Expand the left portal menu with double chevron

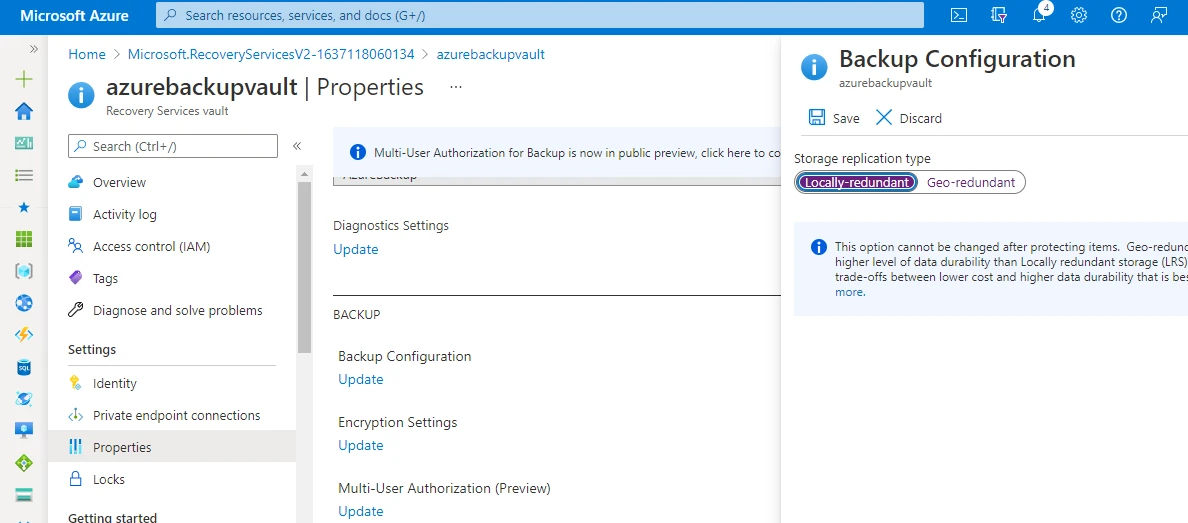tap(33, 49)
